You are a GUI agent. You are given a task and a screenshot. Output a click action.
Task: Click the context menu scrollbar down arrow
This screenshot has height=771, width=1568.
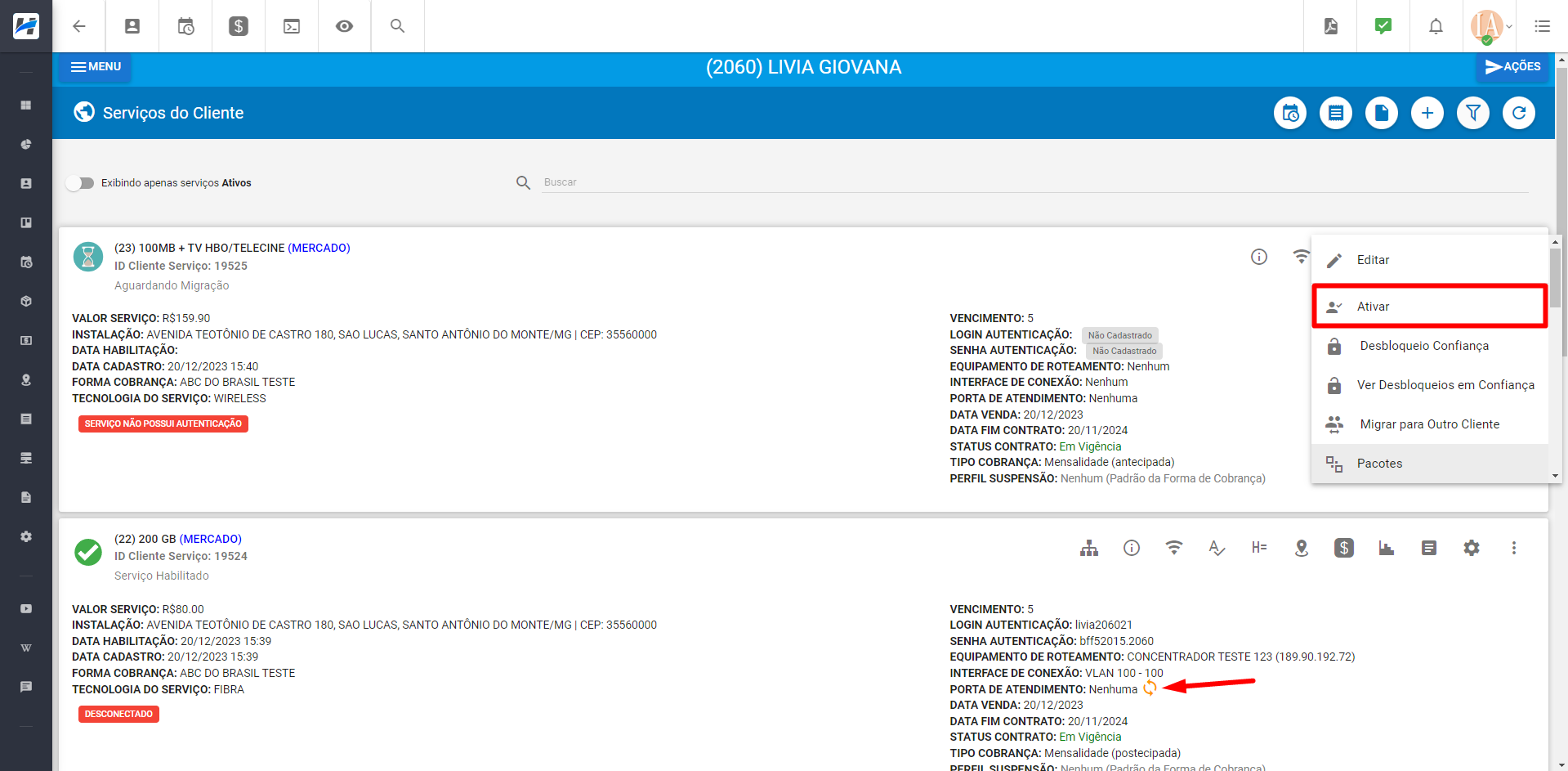(1554, 476)
